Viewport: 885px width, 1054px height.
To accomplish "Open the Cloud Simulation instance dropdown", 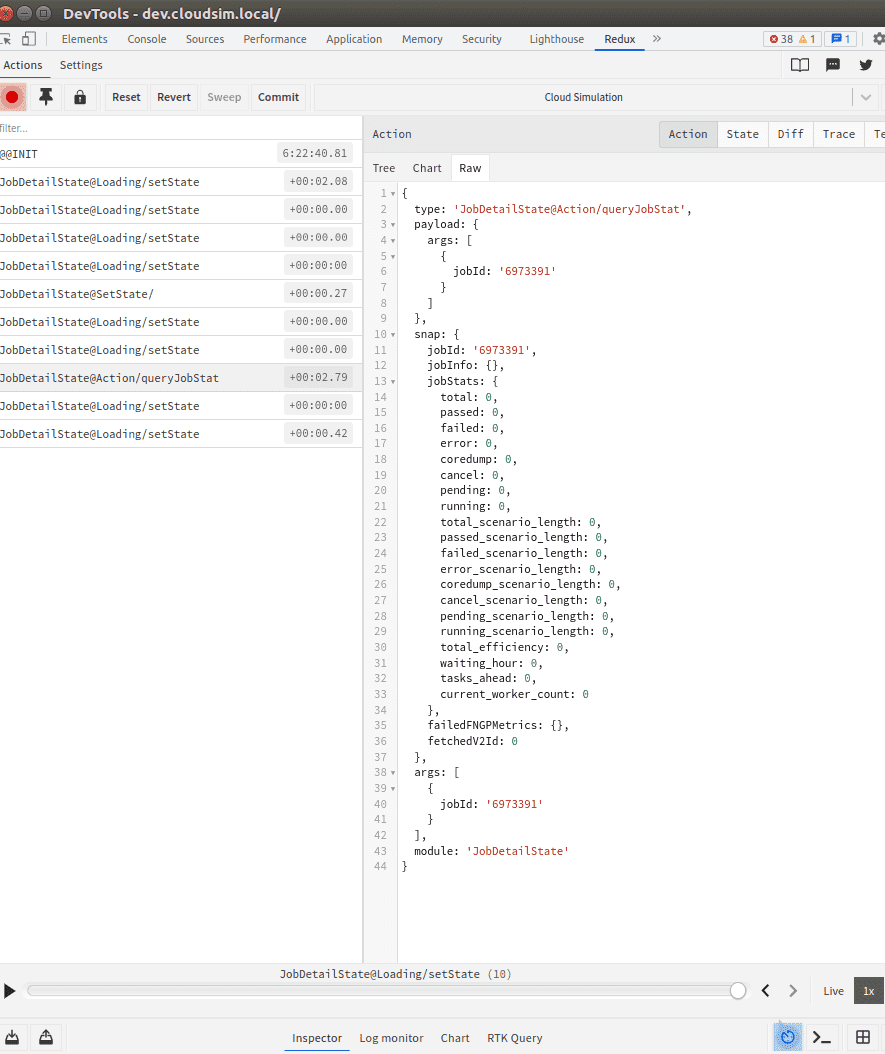I will (865, 97).
